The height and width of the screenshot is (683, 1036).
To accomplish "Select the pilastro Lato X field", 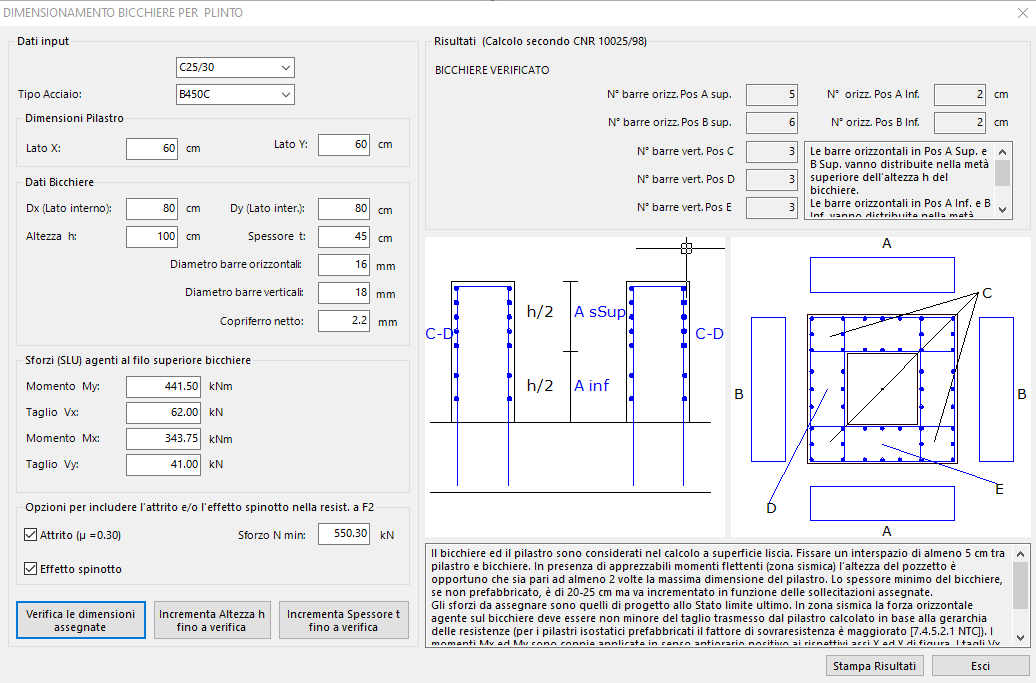I will tap(152, 149).
